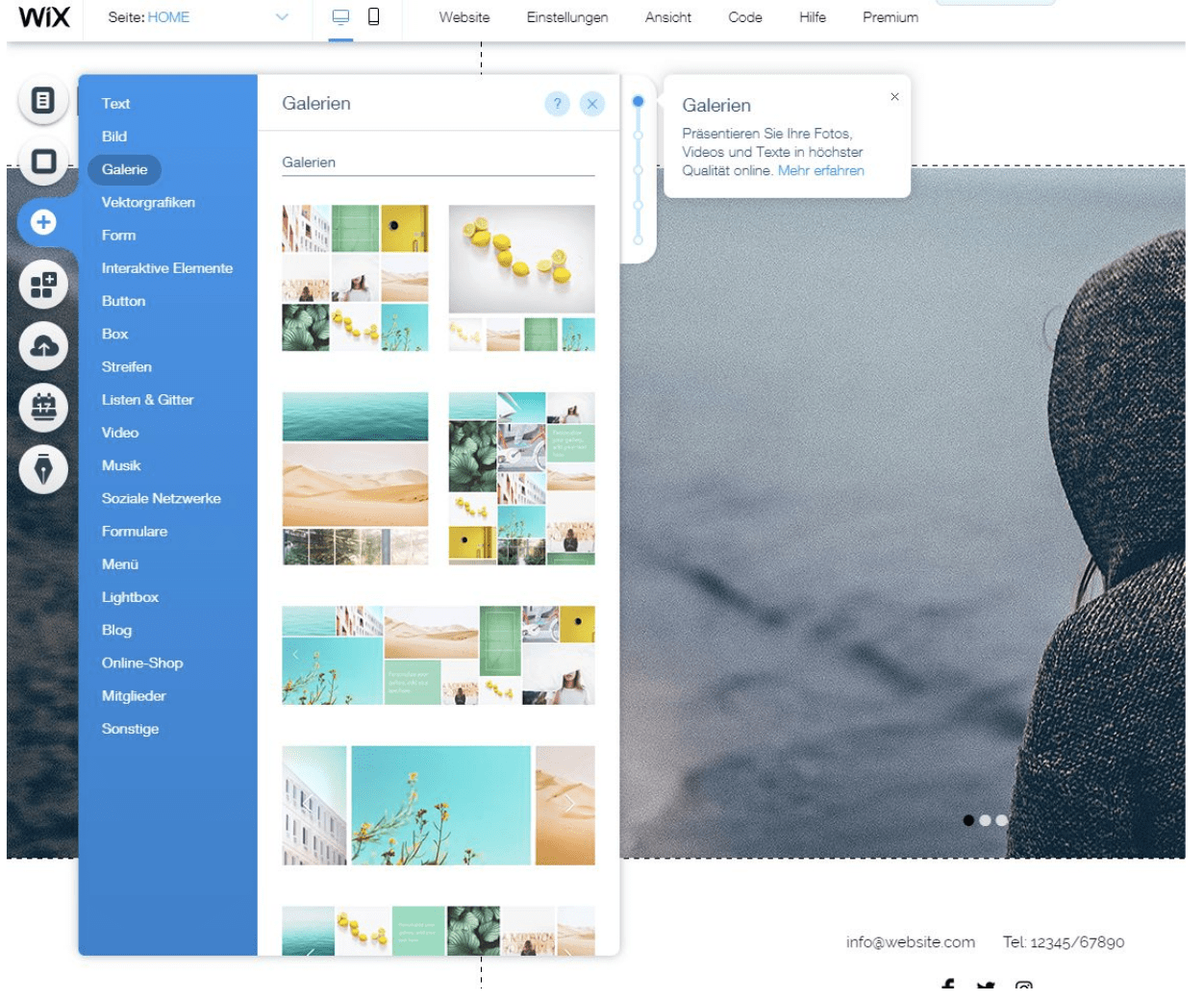Click the info@website.com footer text
1204x1000 pixels.
910,942
